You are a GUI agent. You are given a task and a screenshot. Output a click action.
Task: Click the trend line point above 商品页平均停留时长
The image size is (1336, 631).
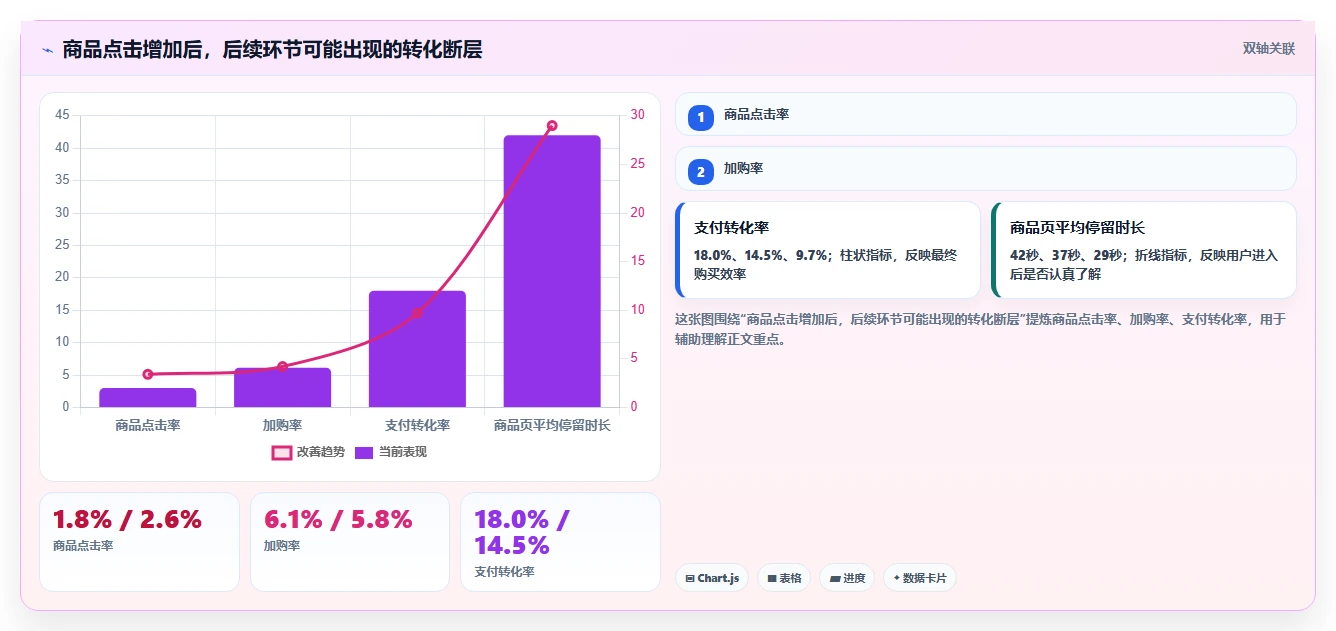tap(552, 126)
